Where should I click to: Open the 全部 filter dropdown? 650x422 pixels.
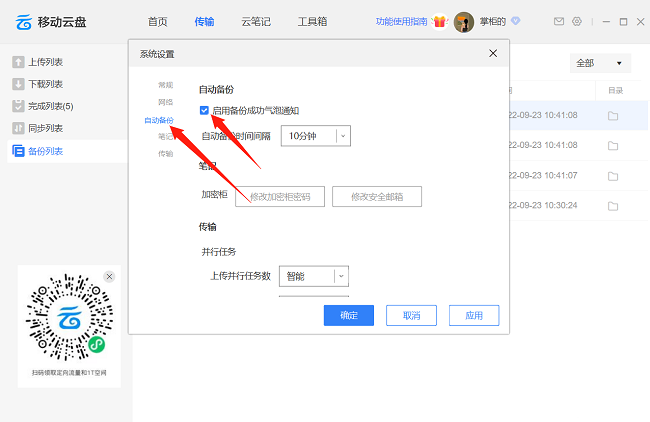pos(600,63)
